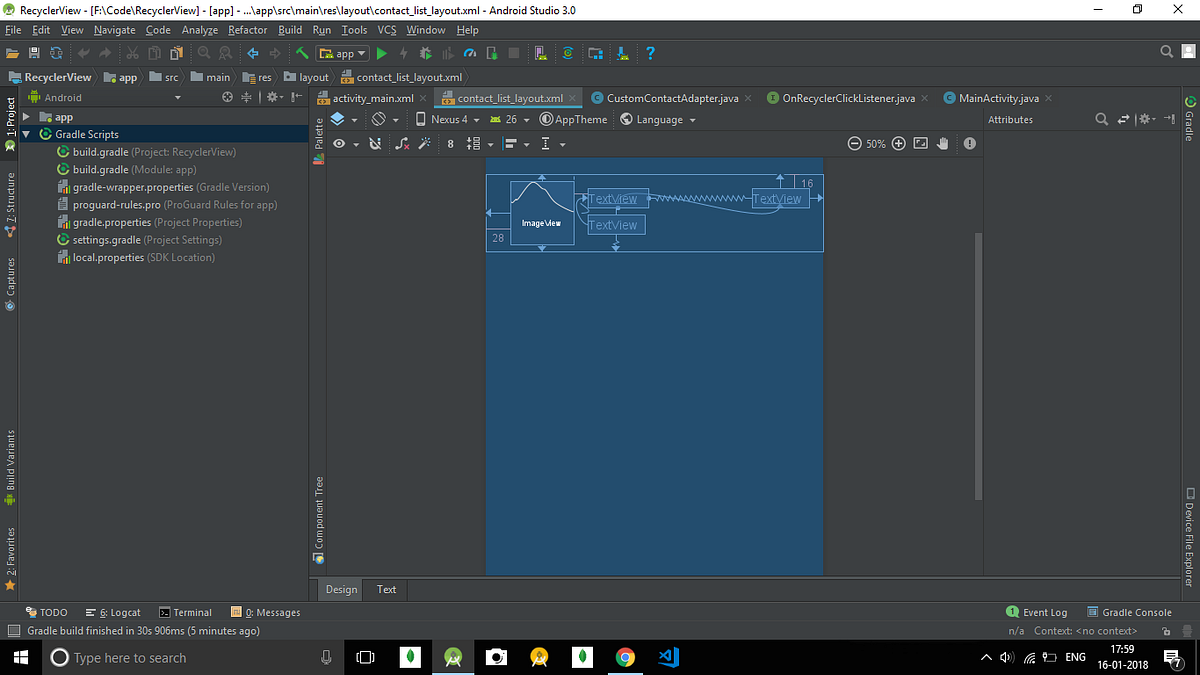Screen dimensions: 1200x675
Task: Expand the Language selector dropdown
Action: tap(658, 119)
